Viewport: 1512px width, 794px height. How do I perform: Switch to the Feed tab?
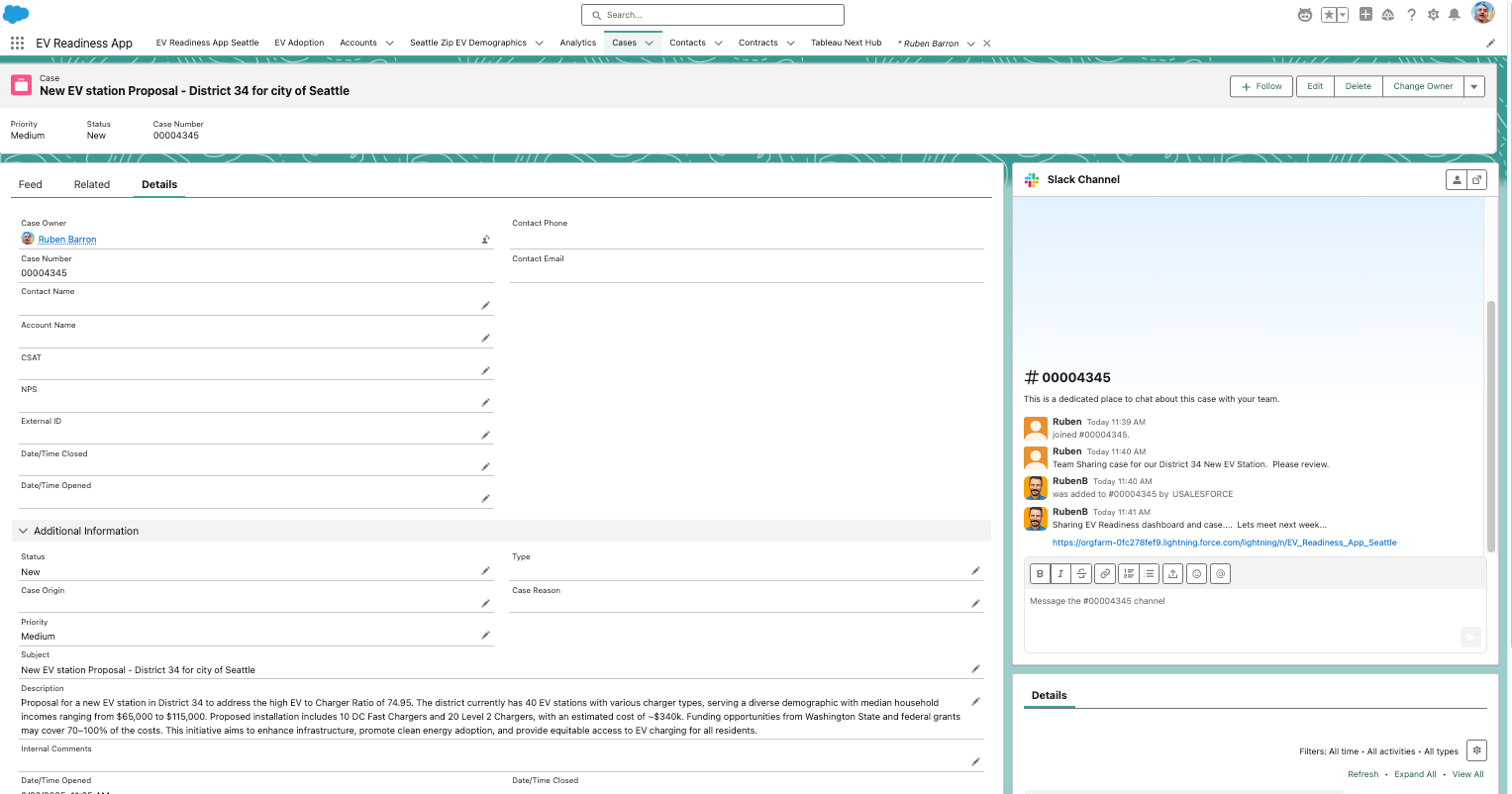[31, 184]
